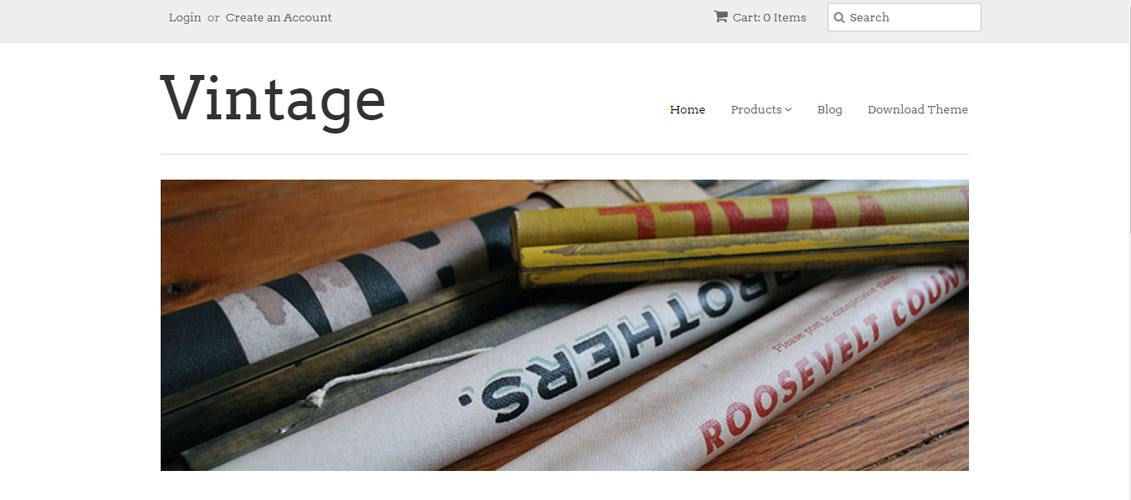Image resolution: width=1131 pixels, height=500 pixels.
Task: Click the hero banner slide image
Action: click(564, 325)
